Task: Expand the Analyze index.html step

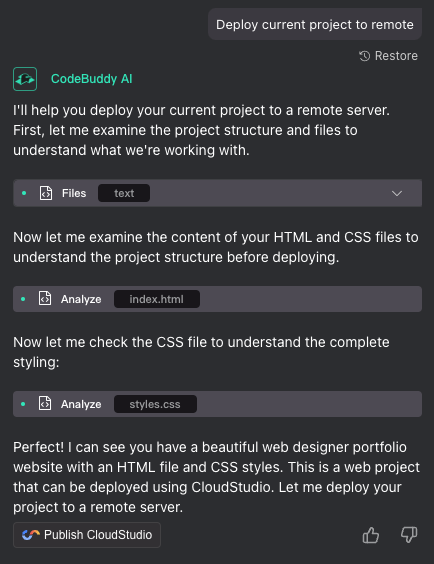Action: click(217, 299)
